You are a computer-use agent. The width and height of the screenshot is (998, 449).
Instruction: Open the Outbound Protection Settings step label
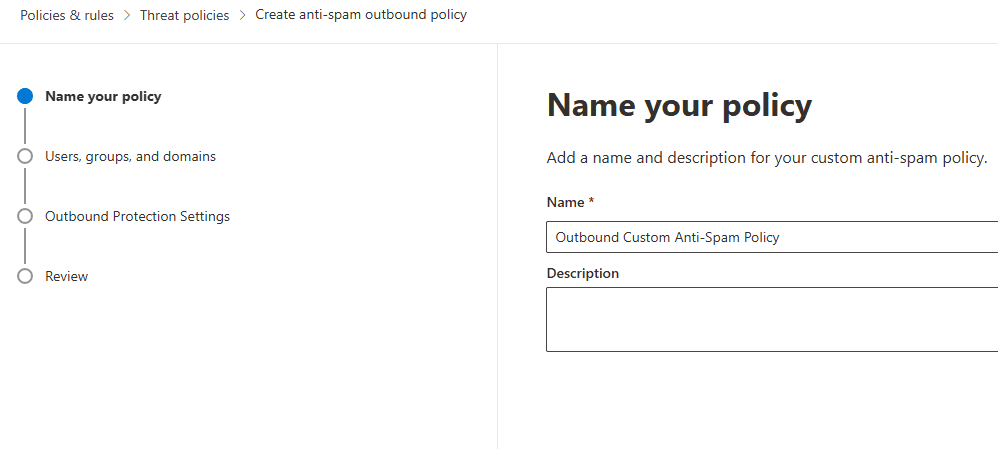coord(137,217)
